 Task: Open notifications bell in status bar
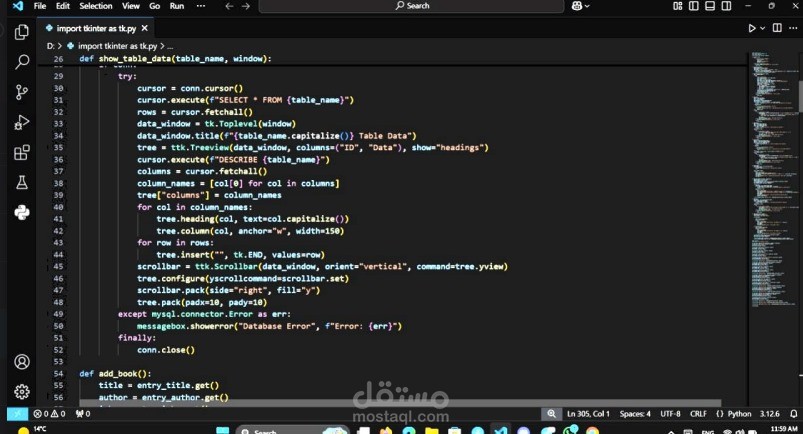coord(794,414)
